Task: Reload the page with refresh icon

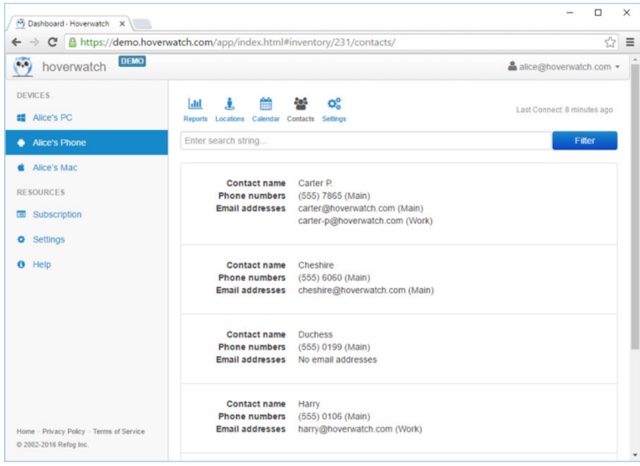Action: coord(52,42)
